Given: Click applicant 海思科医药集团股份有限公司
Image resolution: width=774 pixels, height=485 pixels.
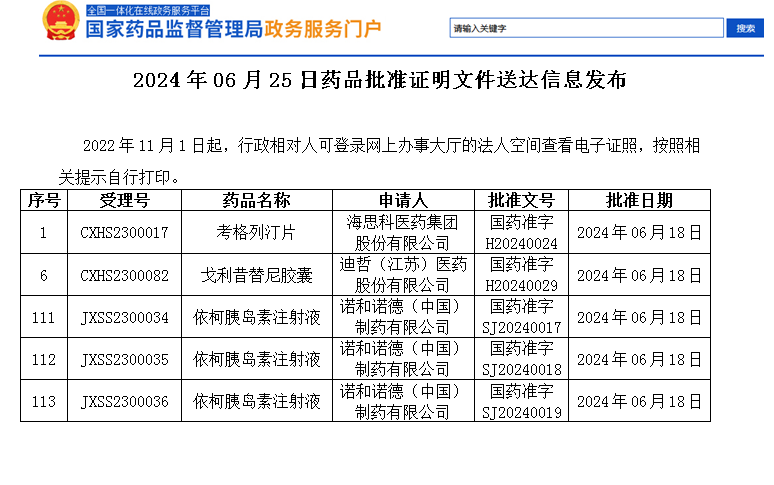Looking at the screenshot, I should 403,232.
